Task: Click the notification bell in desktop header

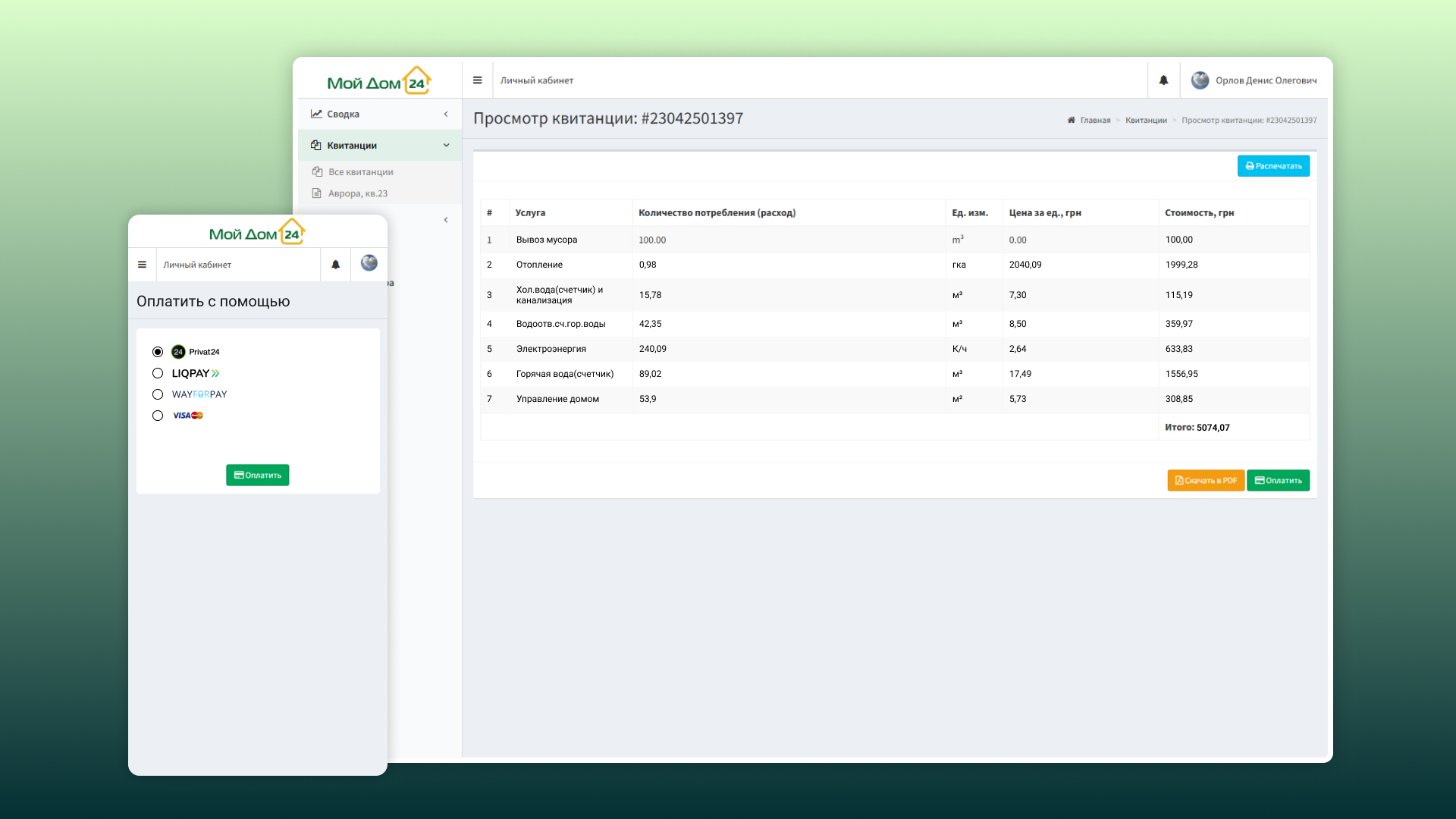Action: pos(1164,80)
